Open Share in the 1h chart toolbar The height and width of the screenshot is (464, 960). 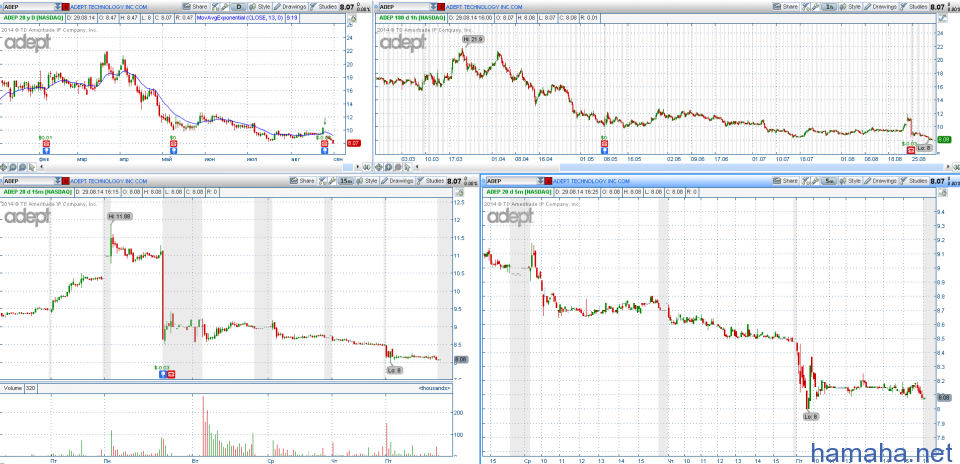pos(786,6)
